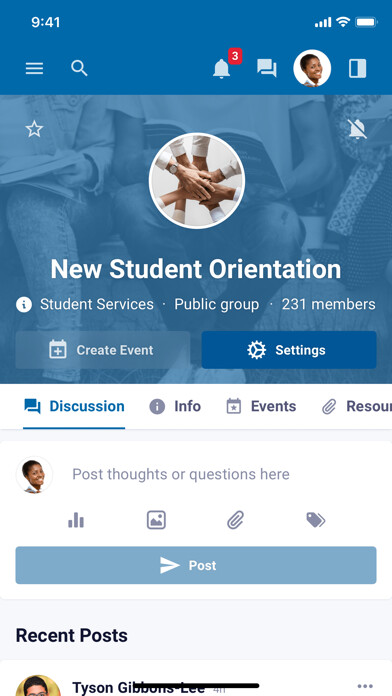Screen dimensions: 392x696
Task: Show group details via info circle icon
Action: tap(24, 304)
